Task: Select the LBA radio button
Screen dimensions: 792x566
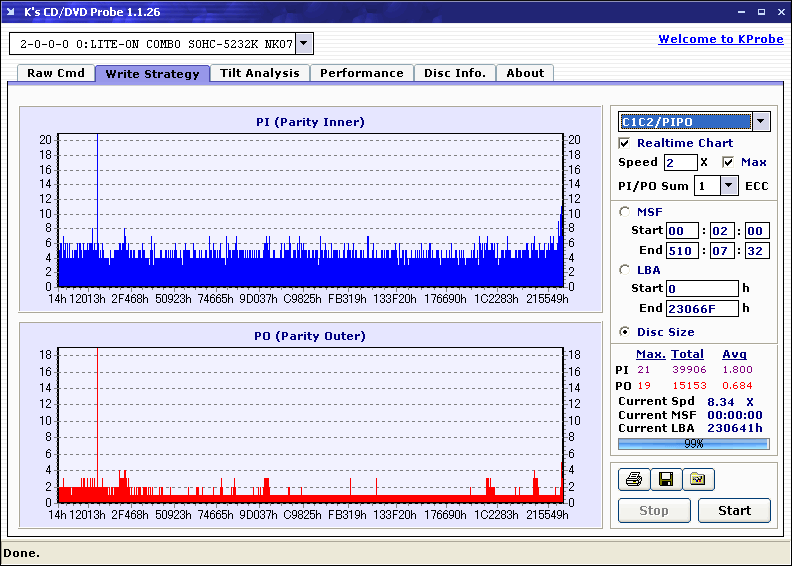Action: 625,269
